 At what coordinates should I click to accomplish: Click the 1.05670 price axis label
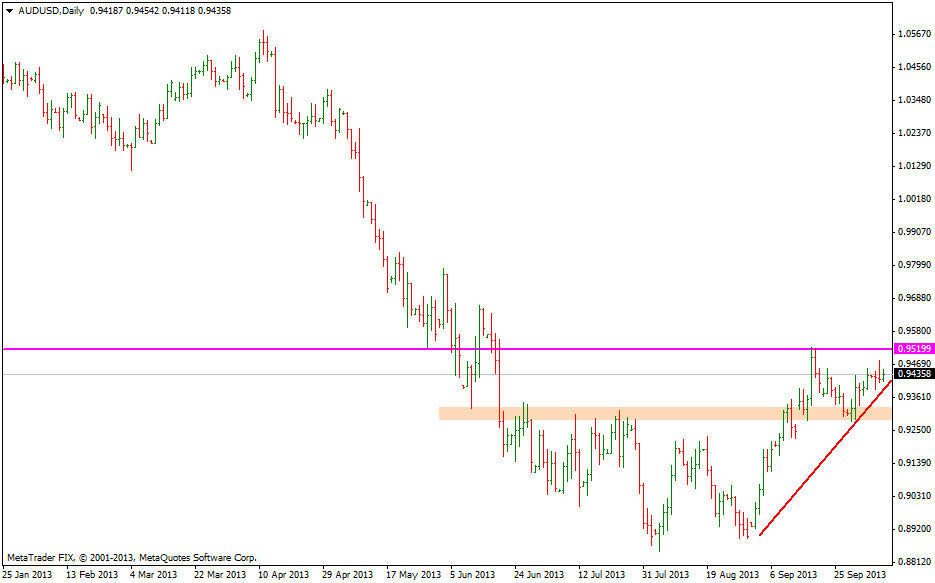914,34
